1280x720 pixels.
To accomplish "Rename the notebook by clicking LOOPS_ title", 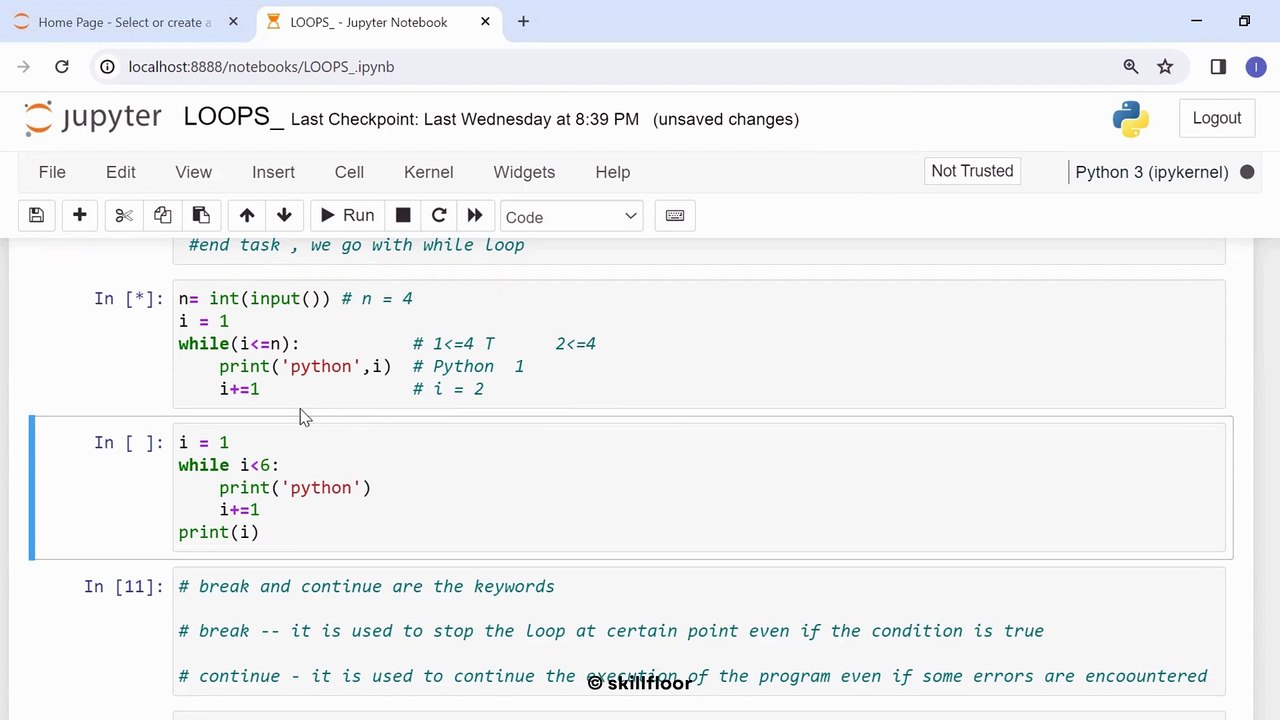I will pos(234,117).
